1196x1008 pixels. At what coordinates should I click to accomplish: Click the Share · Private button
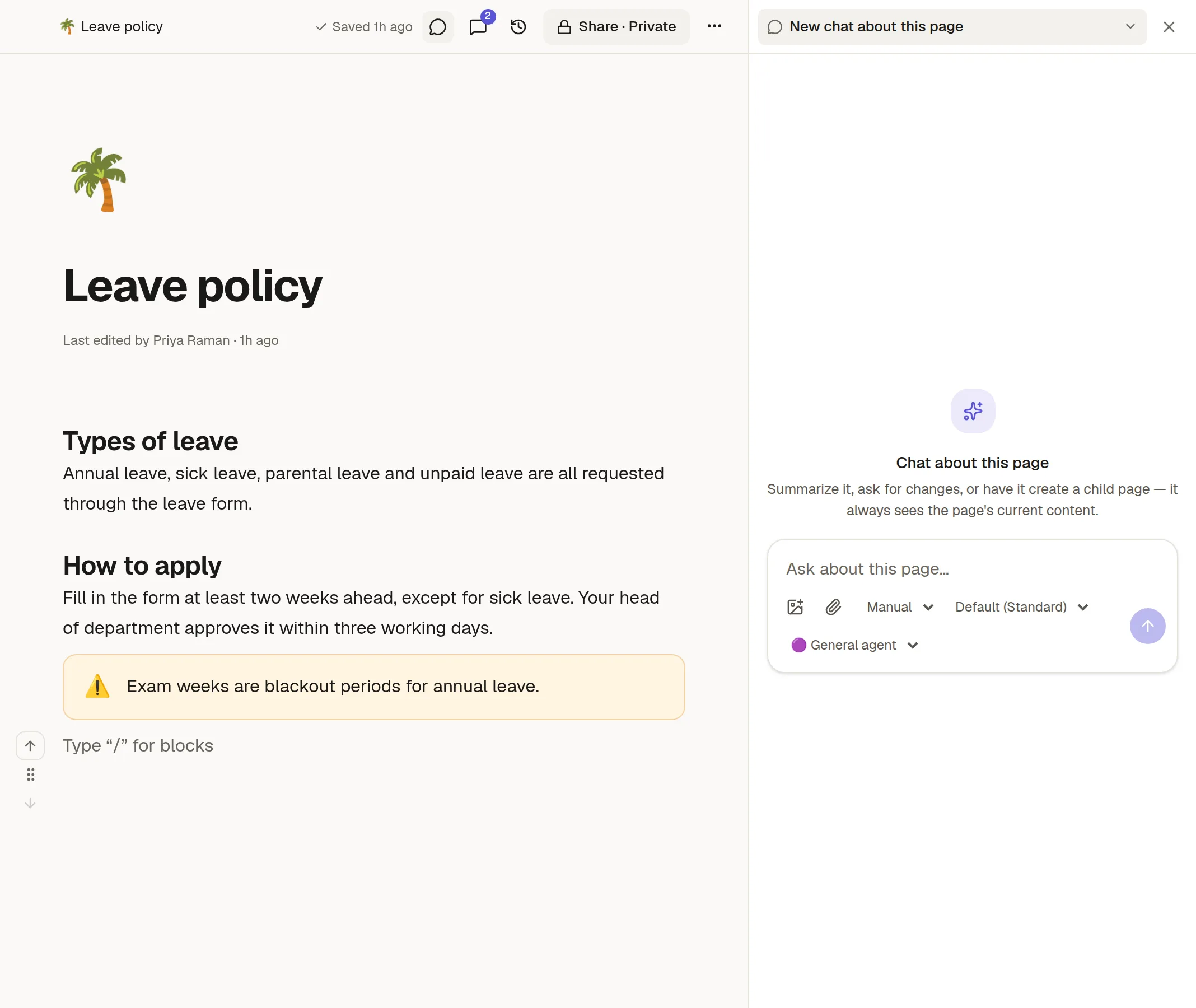tap(616, 27)
